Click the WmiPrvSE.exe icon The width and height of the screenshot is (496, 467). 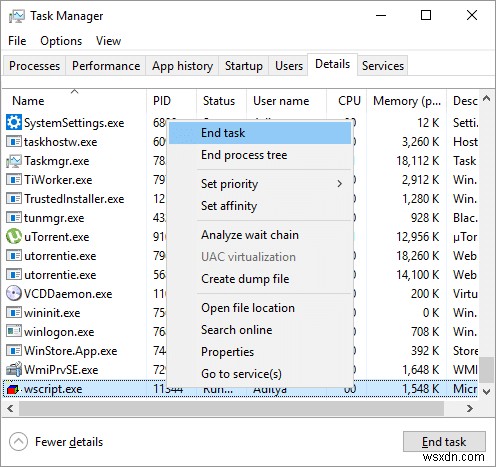[x=14, y=370]
